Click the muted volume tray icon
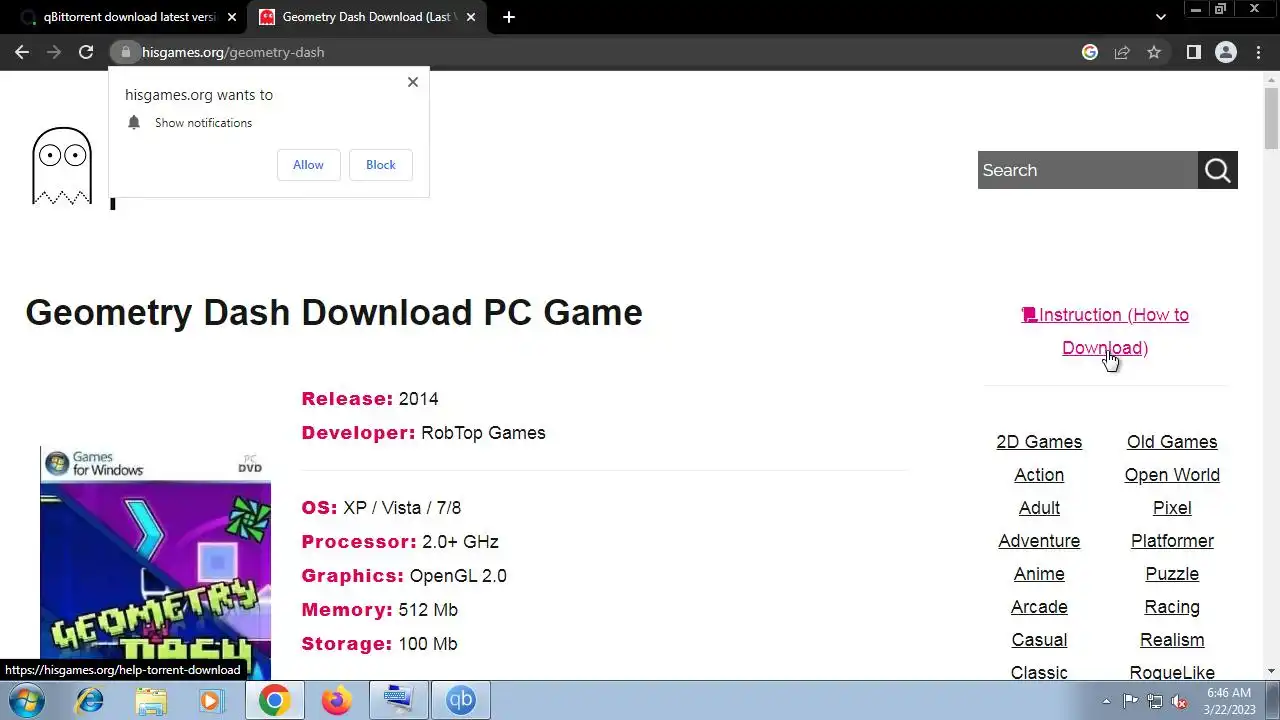The height and width of the screenshot is (720, 1280). coord(1179,701)
